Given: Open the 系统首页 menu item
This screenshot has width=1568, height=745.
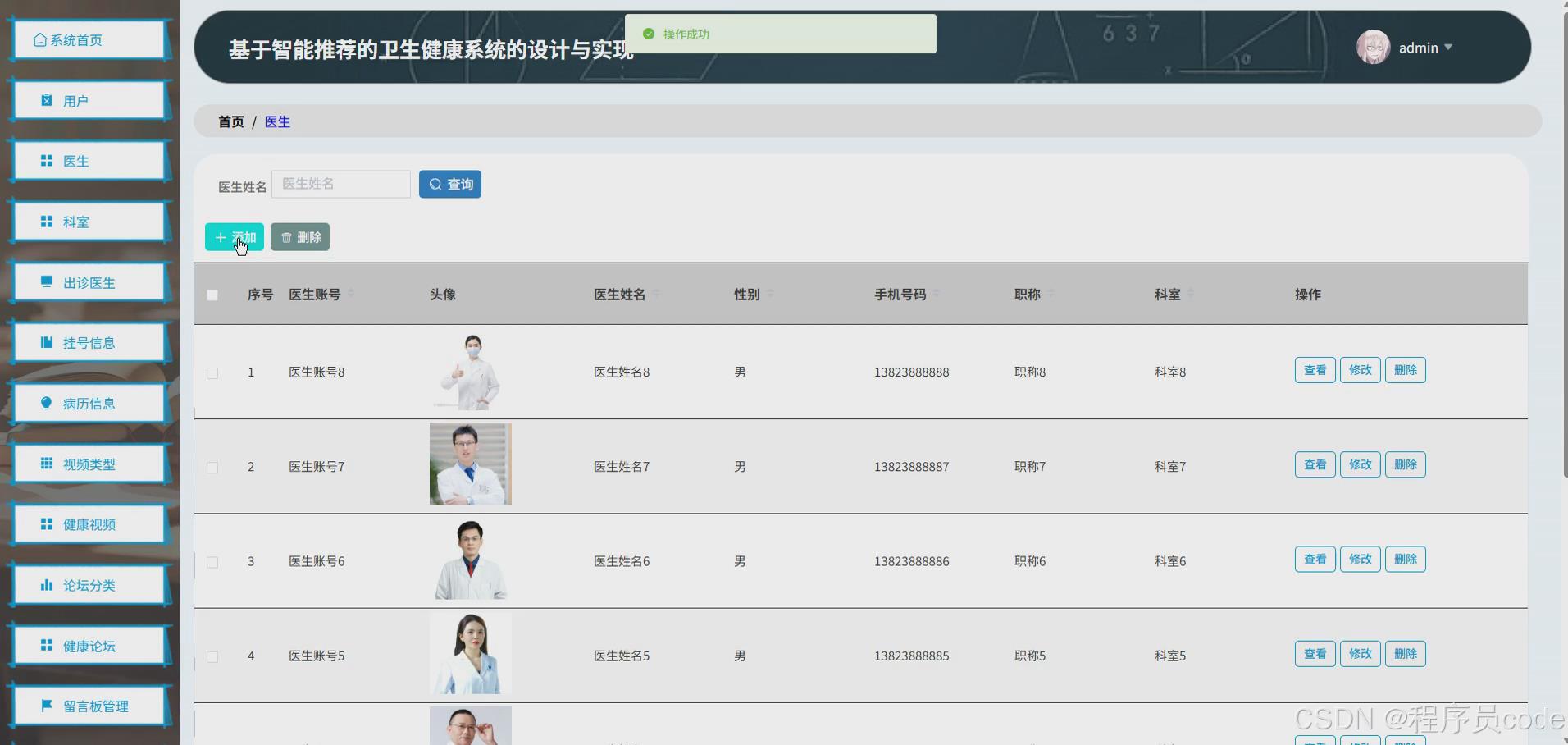Looking at the screenshot, I should [89, 40].
